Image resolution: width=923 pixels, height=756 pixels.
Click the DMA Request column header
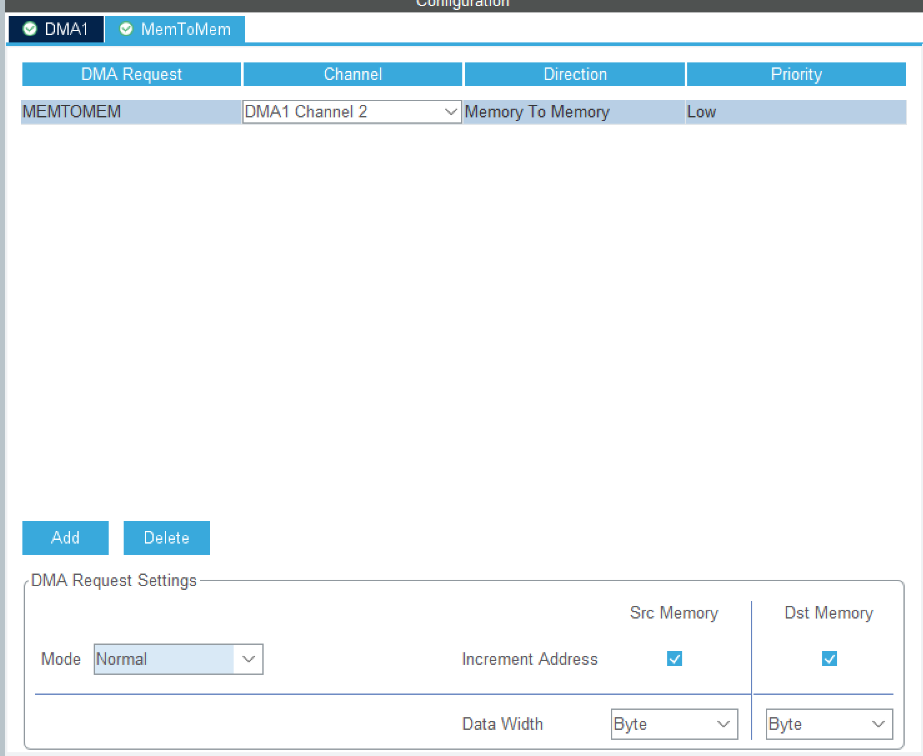131,74
